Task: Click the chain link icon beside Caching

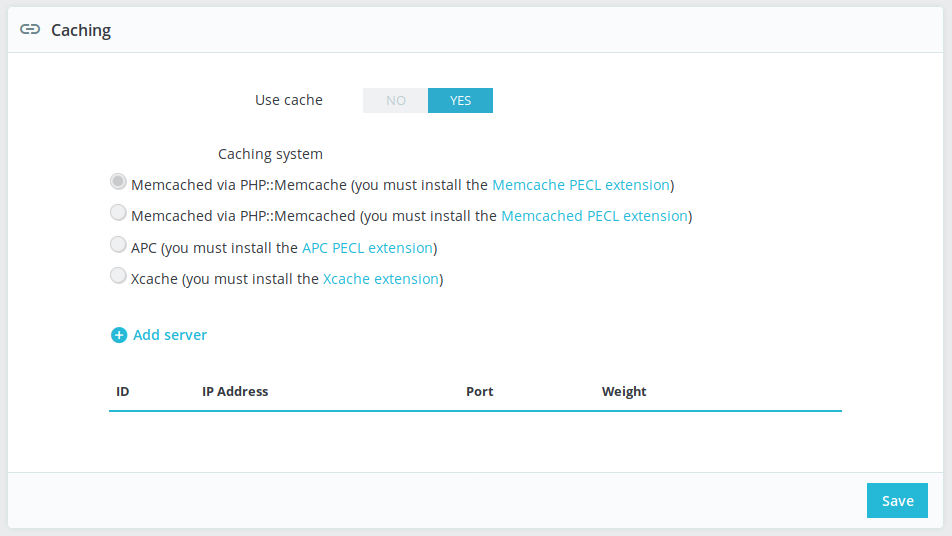Action: 30,30
